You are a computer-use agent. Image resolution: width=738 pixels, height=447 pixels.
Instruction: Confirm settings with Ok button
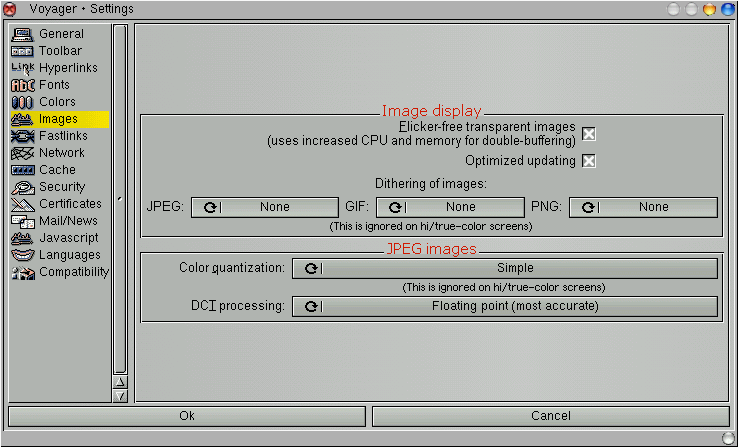point(187,416)
